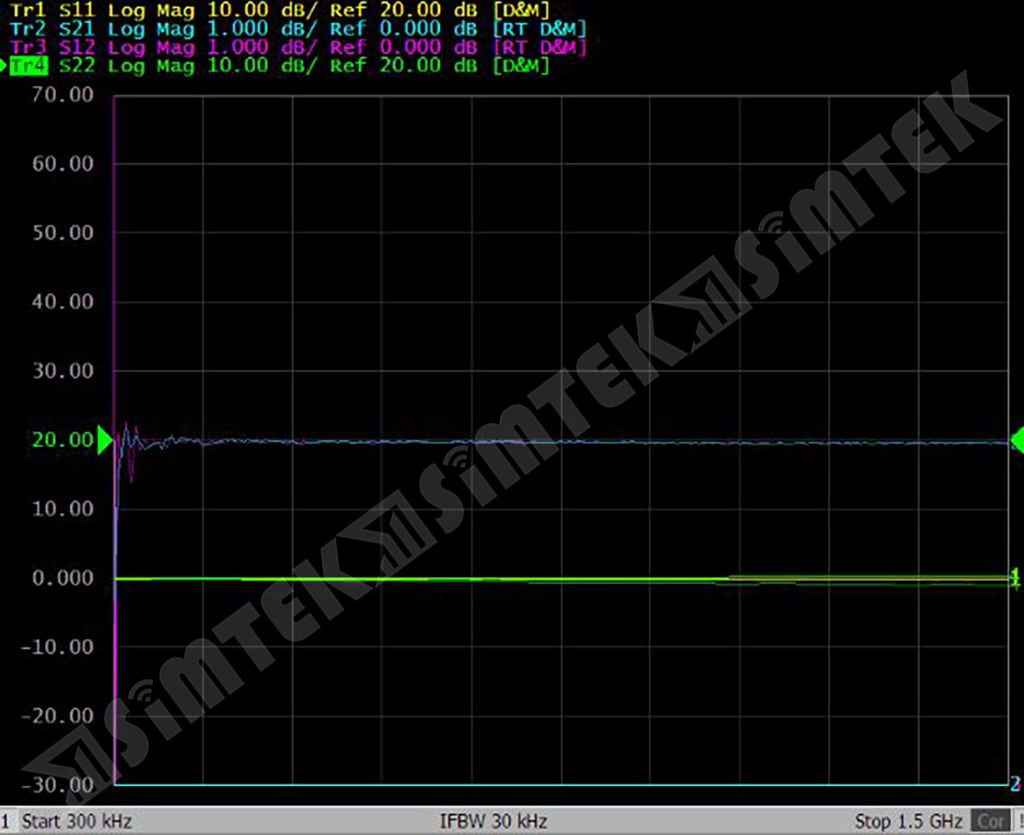Select the Tr2 S21 trace label
The image size is (1024, 835).
(x=52, y=29)
